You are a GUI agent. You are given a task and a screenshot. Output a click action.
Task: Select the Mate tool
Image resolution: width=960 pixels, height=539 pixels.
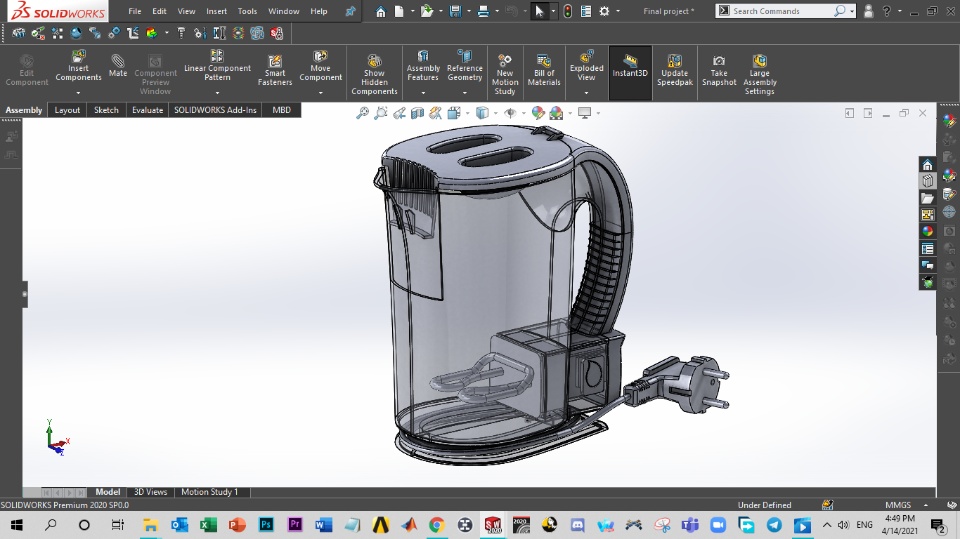click(x=118, y=66)
